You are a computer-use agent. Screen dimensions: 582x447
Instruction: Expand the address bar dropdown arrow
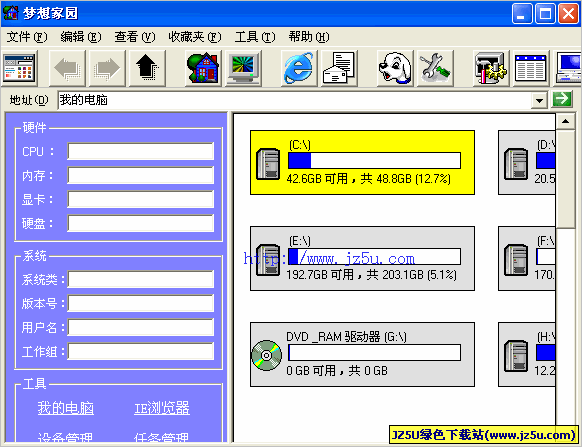539,100
